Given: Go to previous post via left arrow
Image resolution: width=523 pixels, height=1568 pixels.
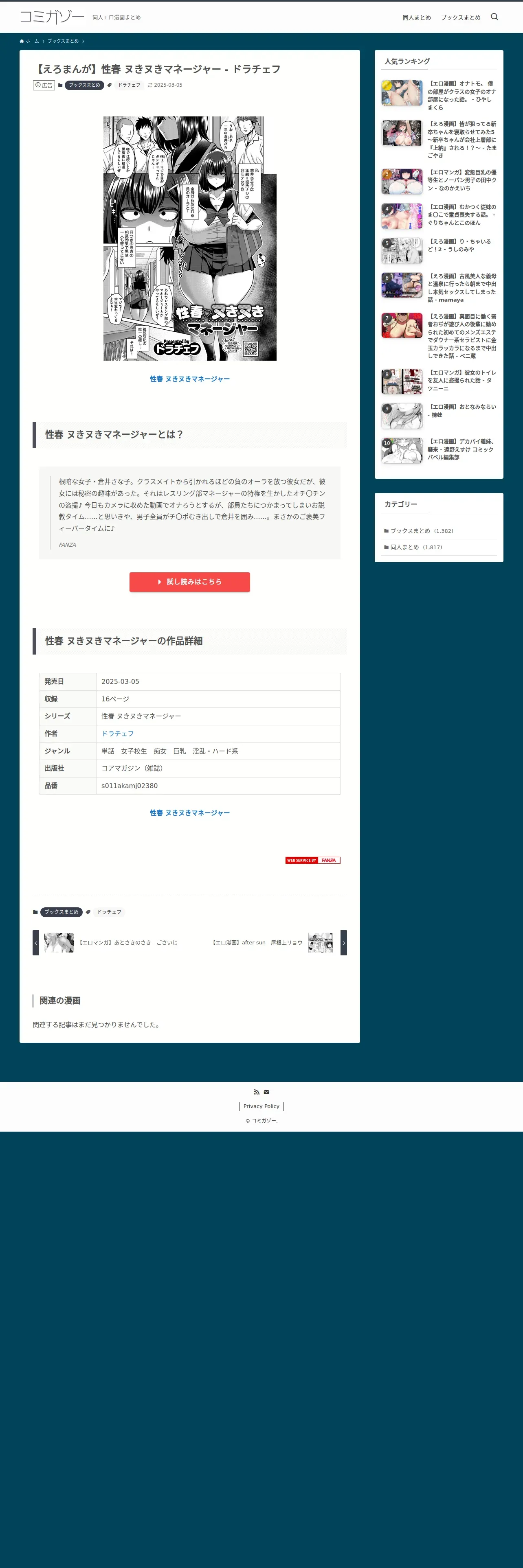Looking at the screenshot, I should [x=36, y=942].
